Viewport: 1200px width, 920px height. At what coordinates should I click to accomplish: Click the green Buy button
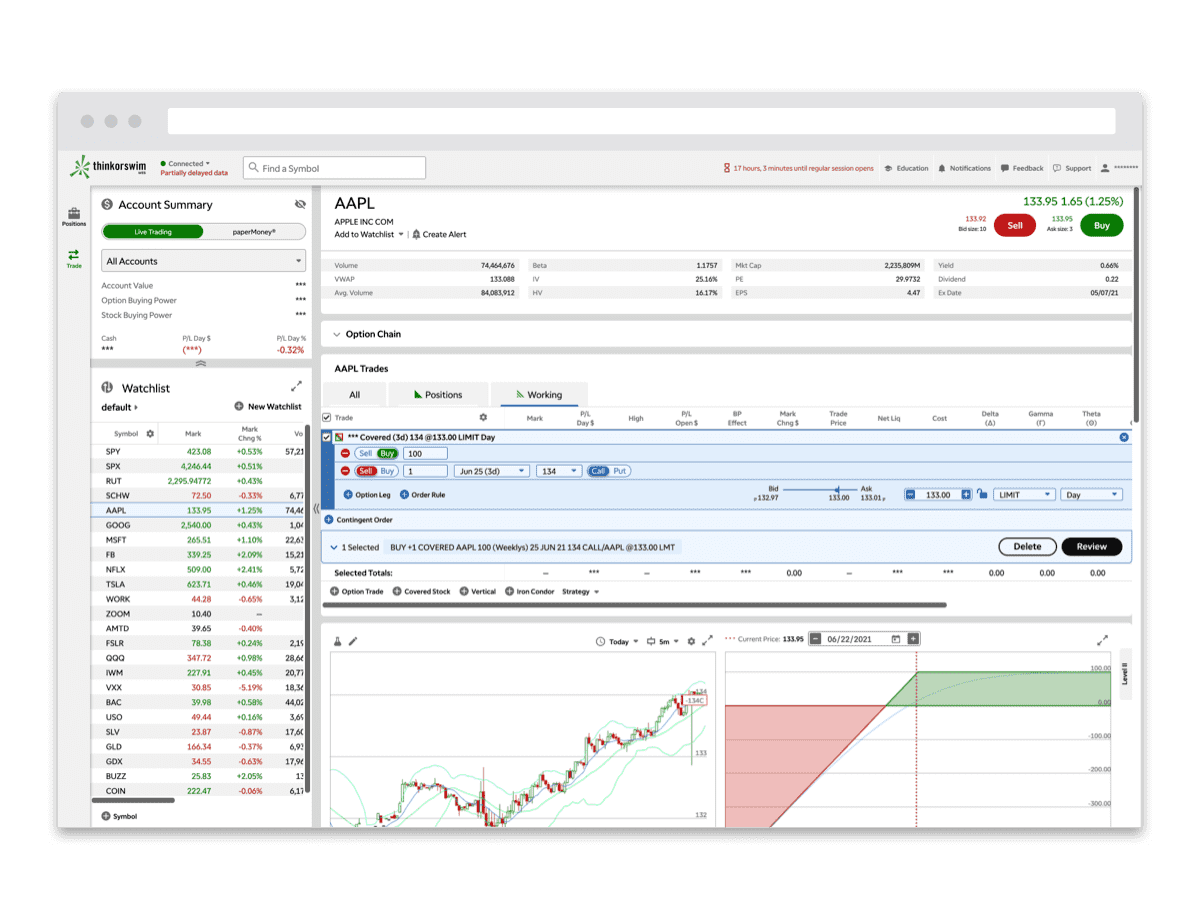click(x=1101, y=225)
